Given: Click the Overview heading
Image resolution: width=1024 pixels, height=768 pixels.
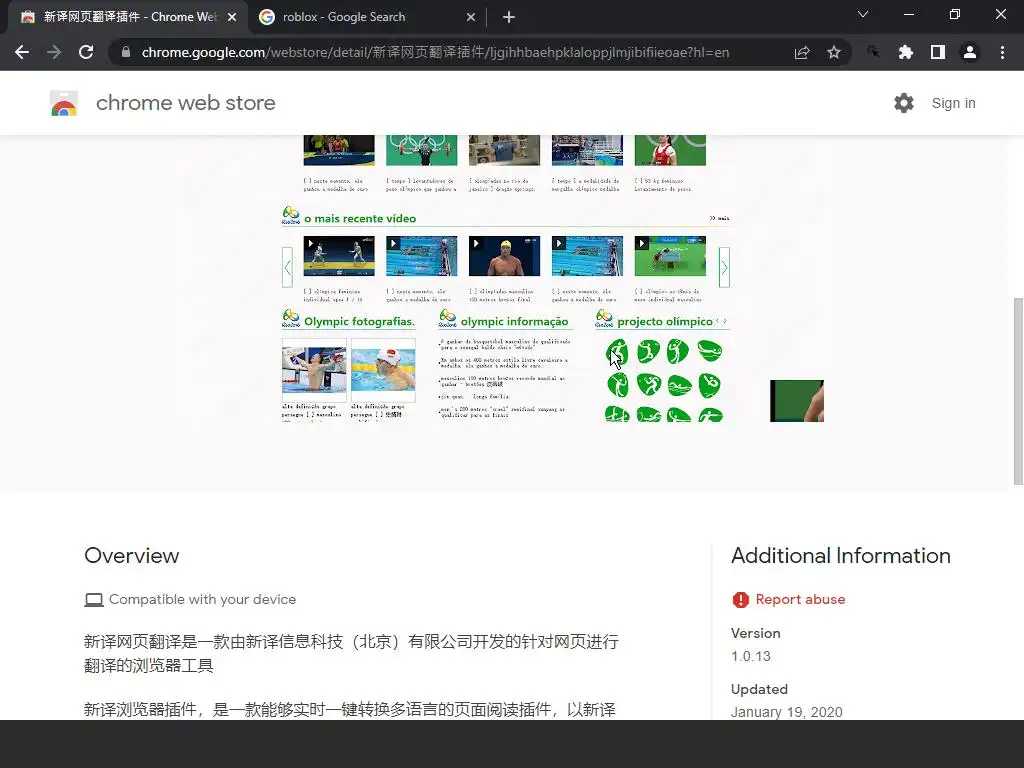Looking at the screenshot, I should pos(131,556).
